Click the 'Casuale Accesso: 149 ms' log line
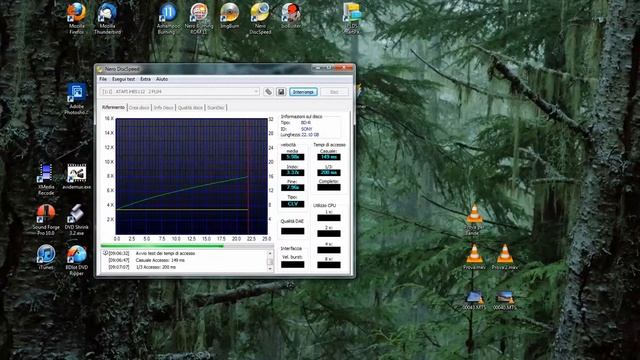This screenshot has height=360, width=640. click(x=160, y=260)
